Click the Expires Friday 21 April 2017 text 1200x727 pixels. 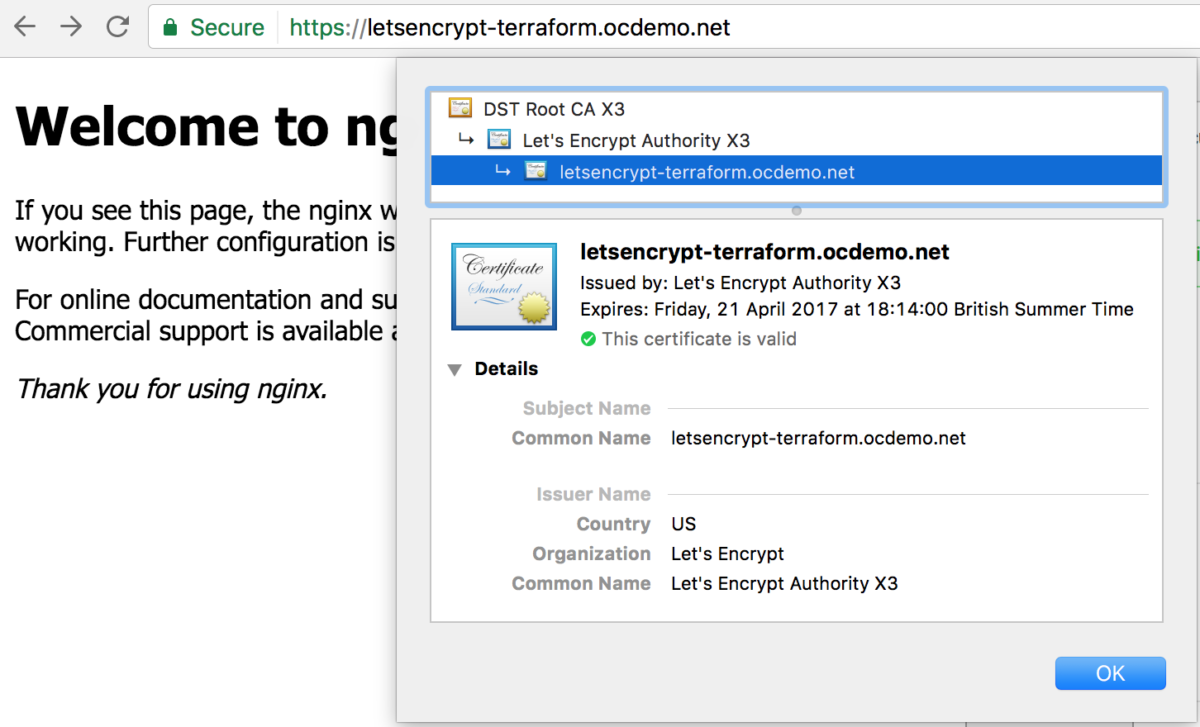point(857,310)
